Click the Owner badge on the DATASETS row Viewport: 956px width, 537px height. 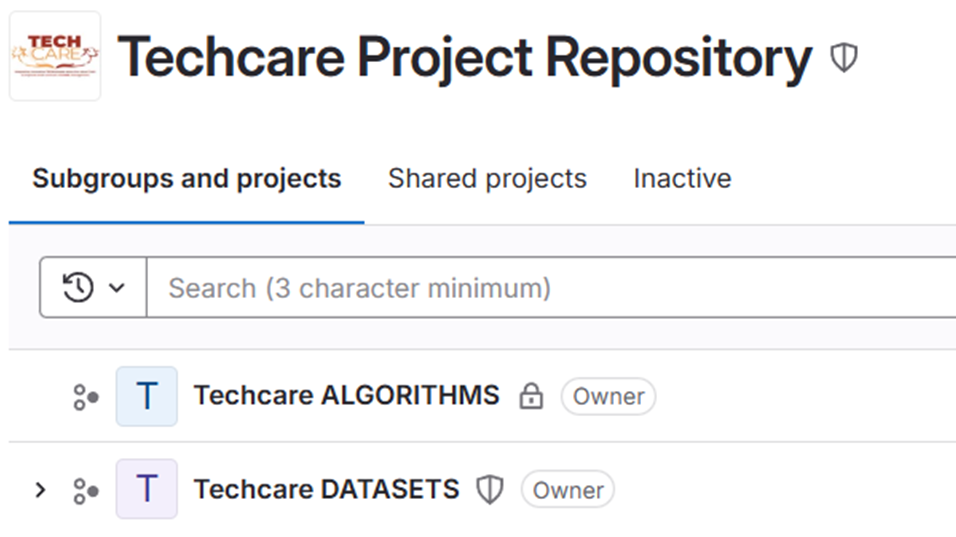coord(568,490)
